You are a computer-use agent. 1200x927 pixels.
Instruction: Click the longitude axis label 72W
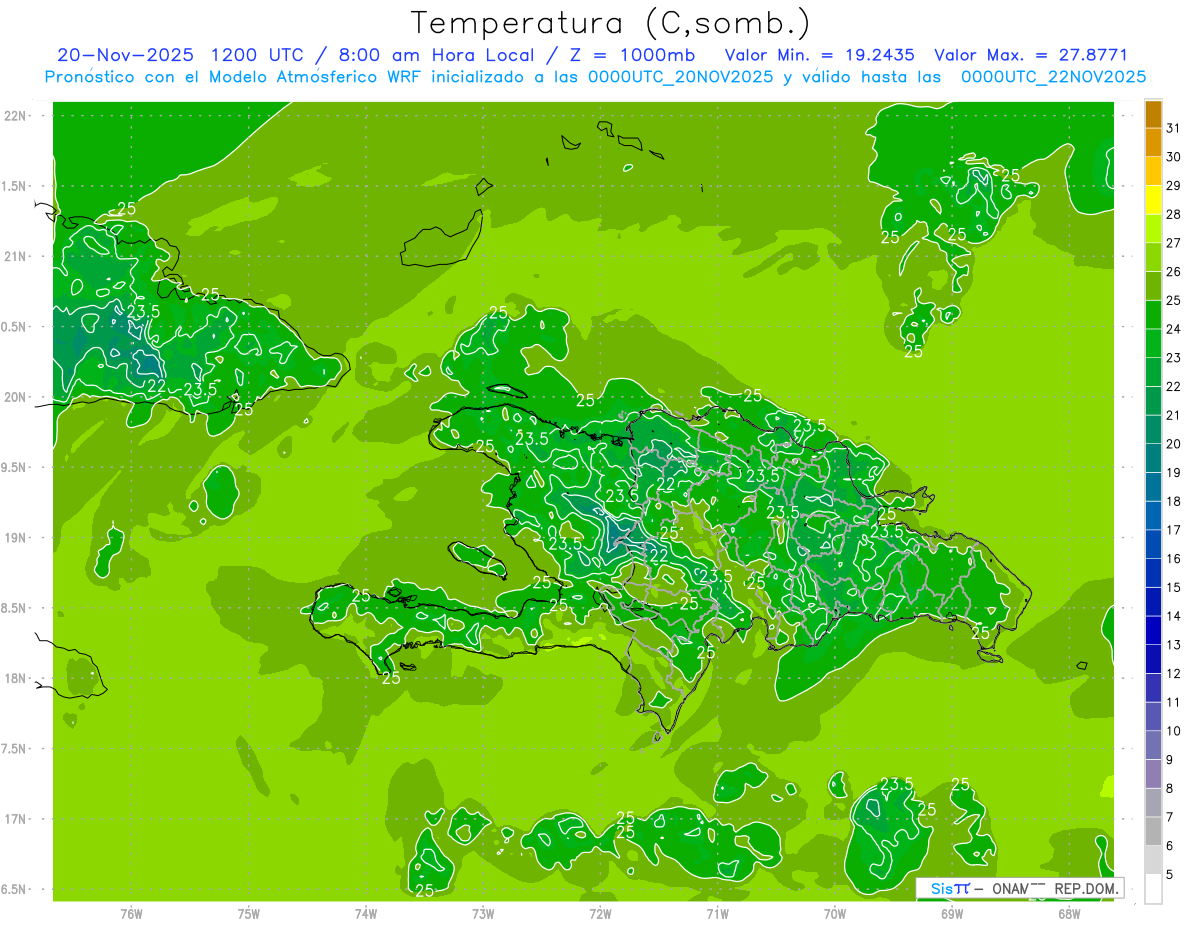600,914
